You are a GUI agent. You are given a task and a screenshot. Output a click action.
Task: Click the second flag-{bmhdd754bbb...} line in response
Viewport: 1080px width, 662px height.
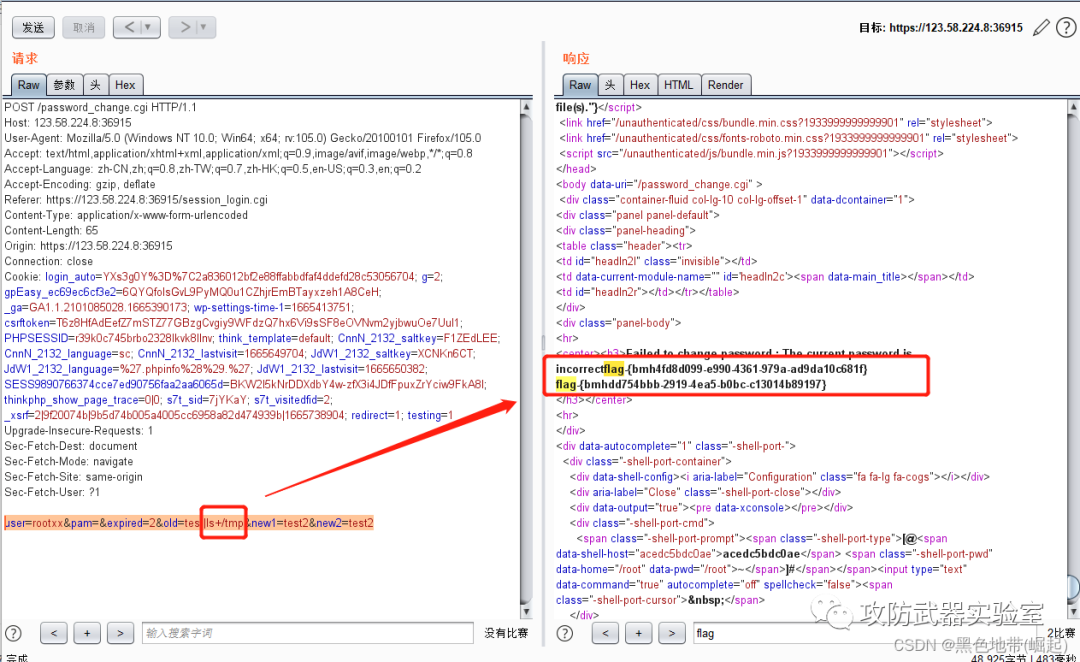(691, 384)
